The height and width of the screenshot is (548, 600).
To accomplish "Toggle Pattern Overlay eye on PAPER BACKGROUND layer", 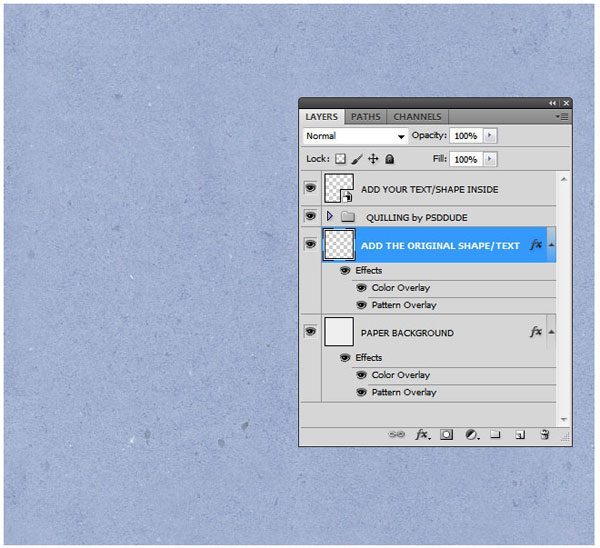I will pyautogui.click(x=361, y=392).
